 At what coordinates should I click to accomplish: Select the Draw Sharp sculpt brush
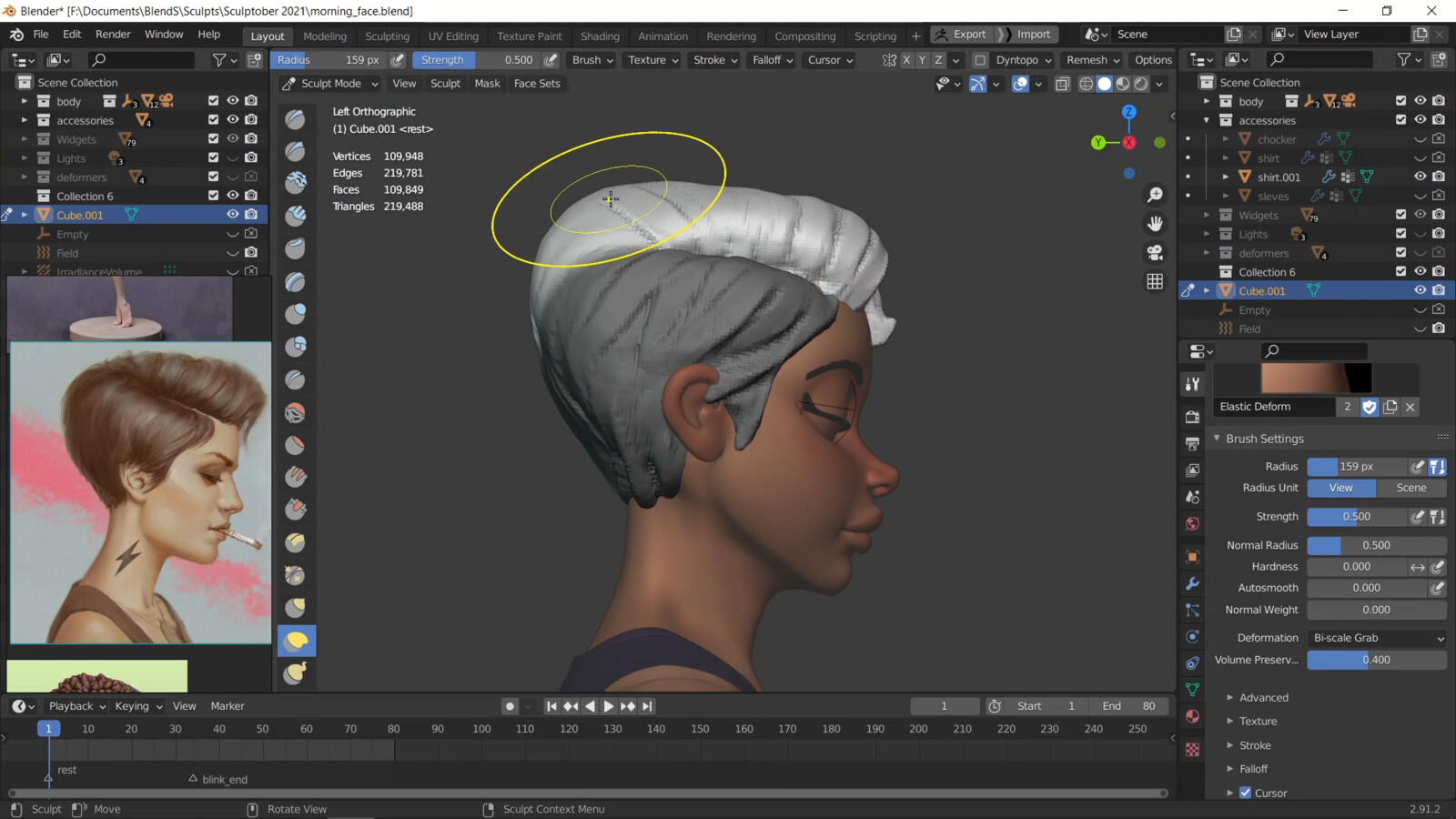coord(296,151)
